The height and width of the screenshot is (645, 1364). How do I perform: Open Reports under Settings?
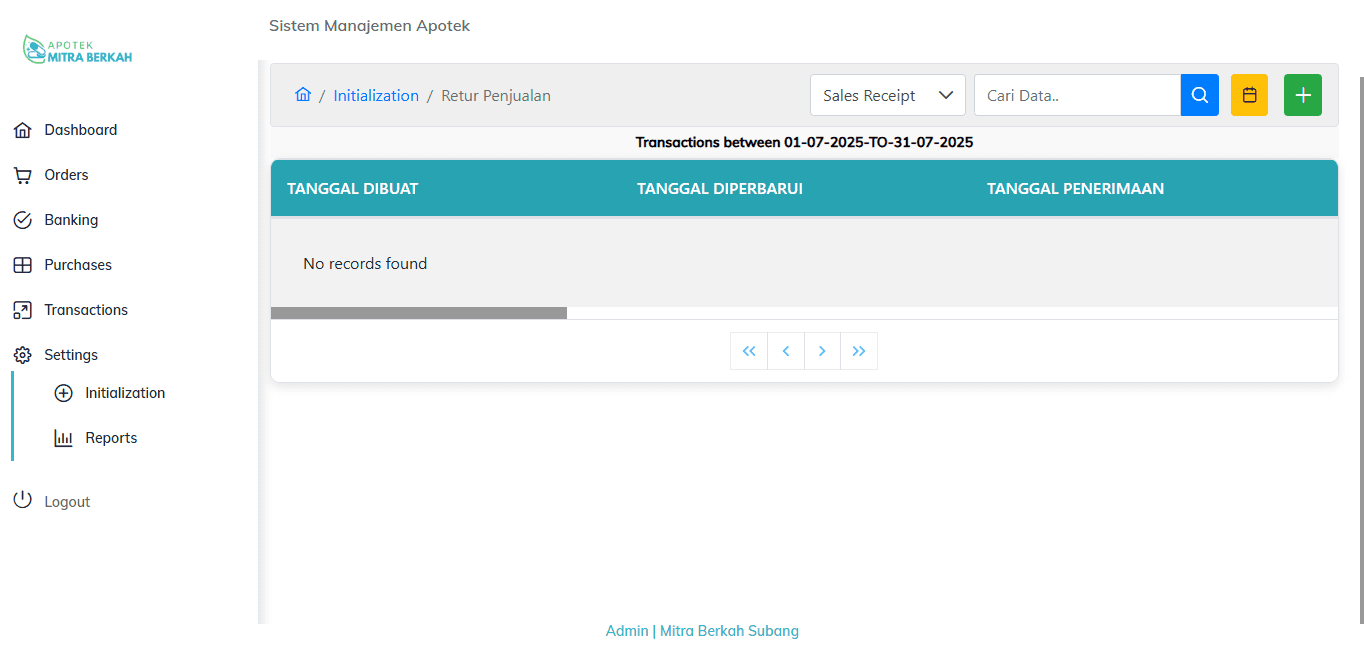(x=110, y=438)
